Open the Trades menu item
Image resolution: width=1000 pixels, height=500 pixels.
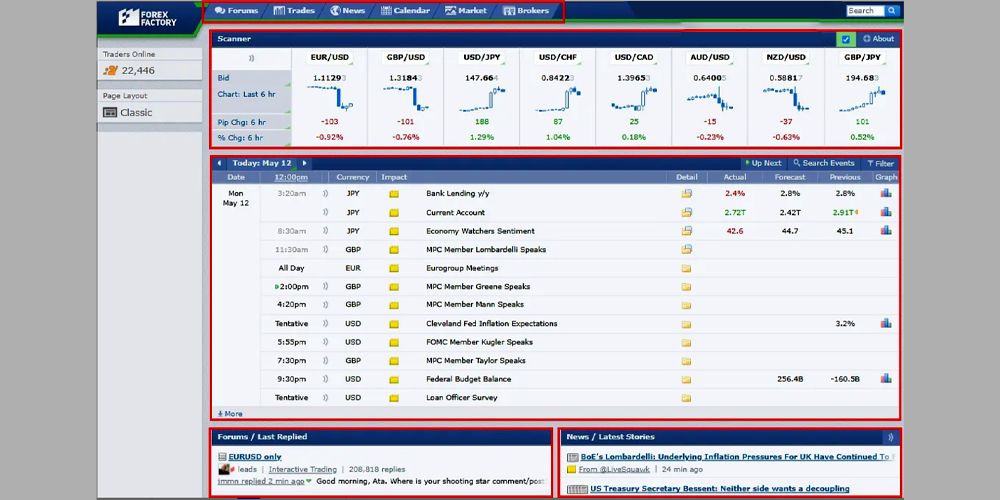(293, 11)
